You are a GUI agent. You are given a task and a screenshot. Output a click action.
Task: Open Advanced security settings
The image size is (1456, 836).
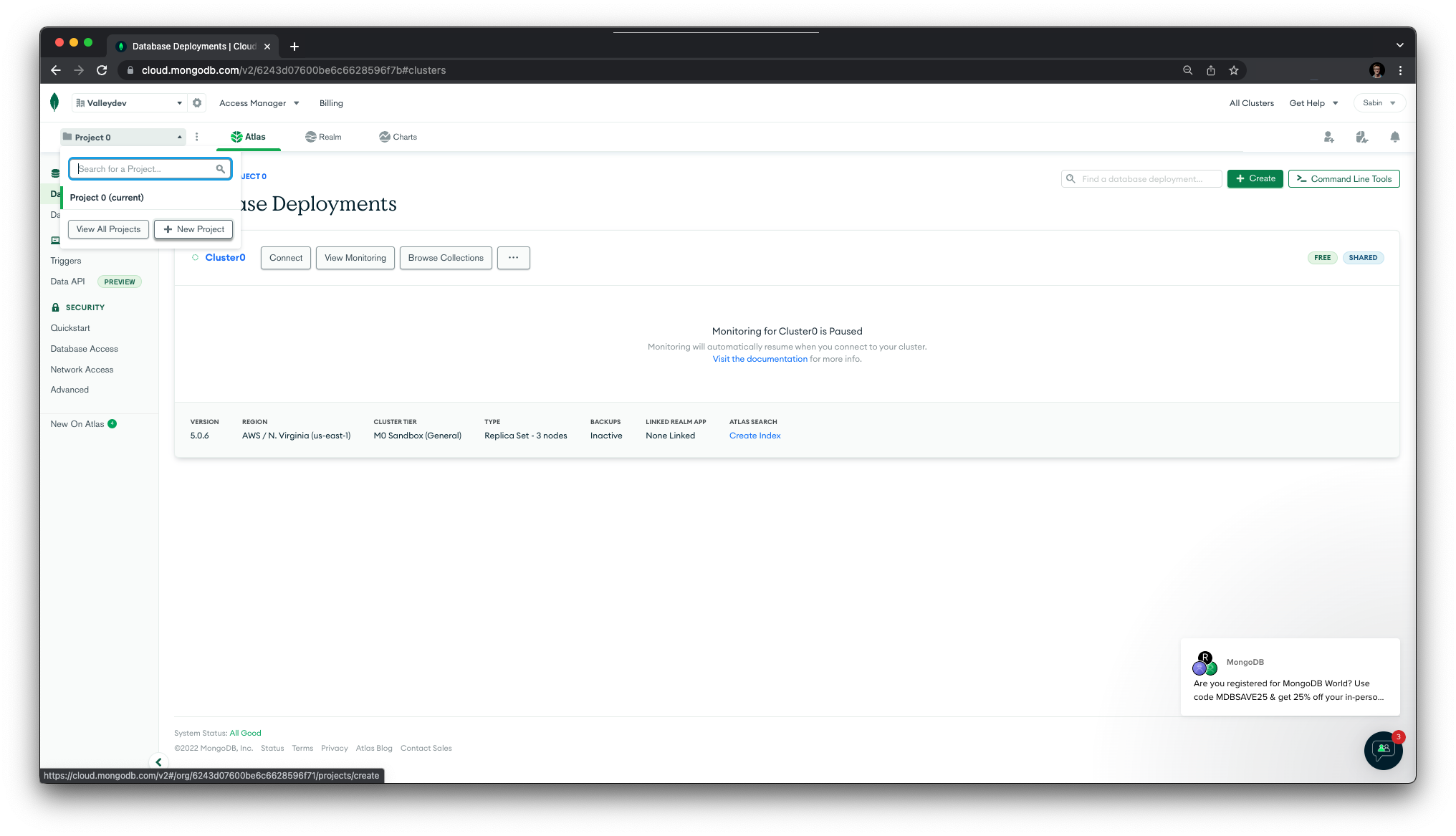(x=70, y=390)
